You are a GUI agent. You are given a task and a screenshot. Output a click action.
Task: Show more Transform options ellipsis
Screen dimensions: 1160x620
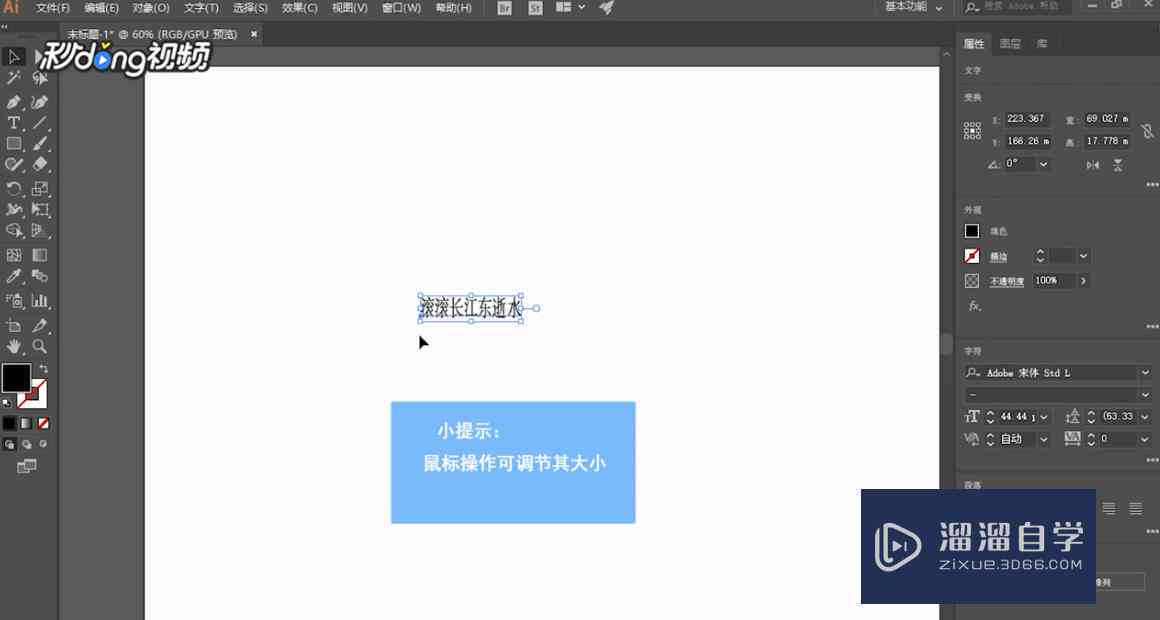point(1151,185)
